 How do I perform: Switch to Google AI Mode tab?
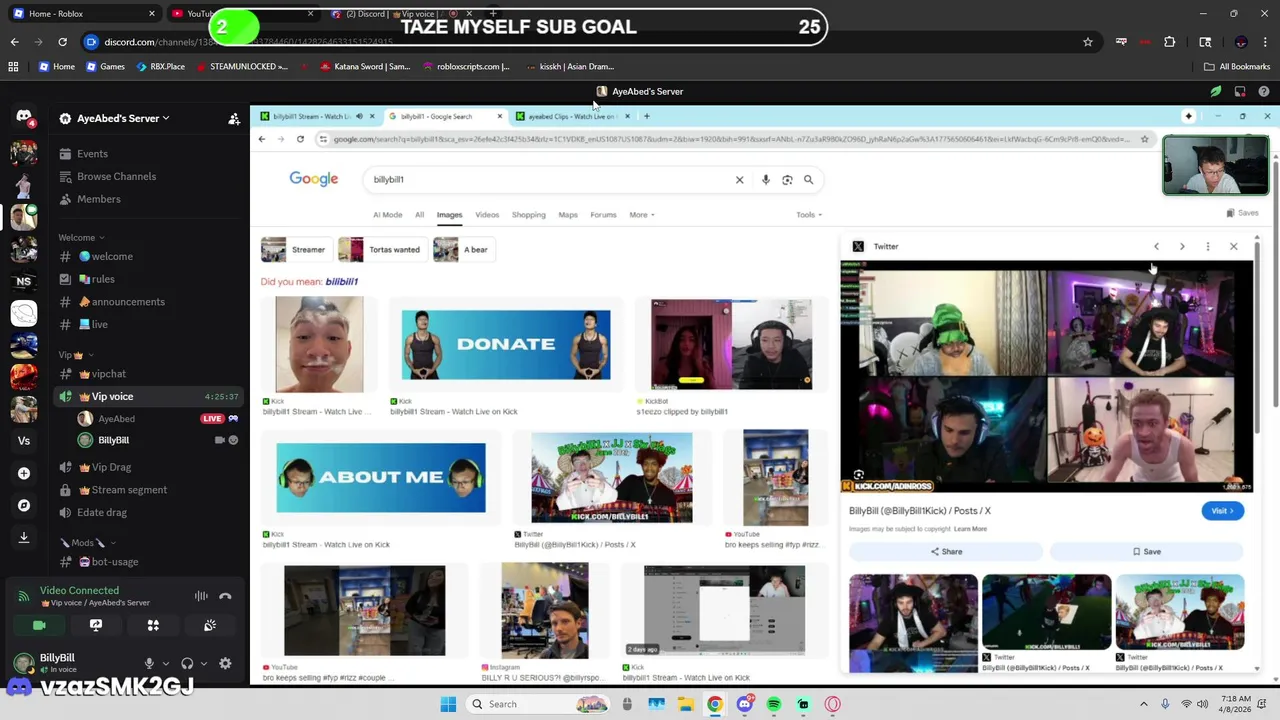pos(387,215)
